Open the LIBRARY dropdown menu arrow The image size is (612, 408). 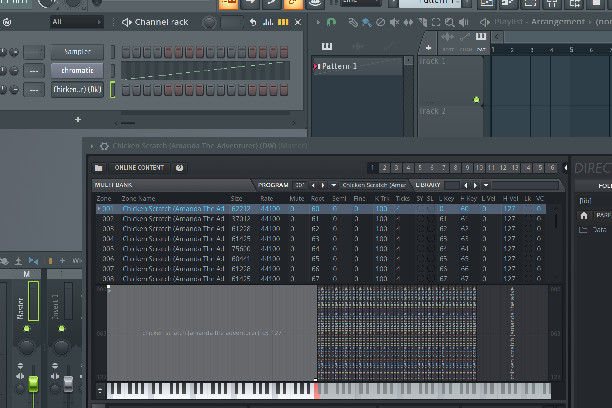click(x=486, y=185)
